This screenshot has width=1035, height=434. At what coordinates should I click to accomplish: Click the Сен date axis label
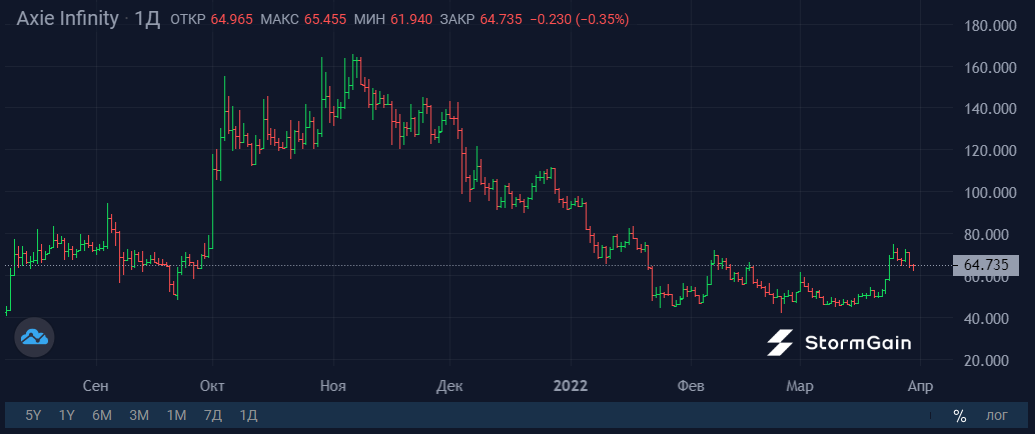click(x=96, y=386)
